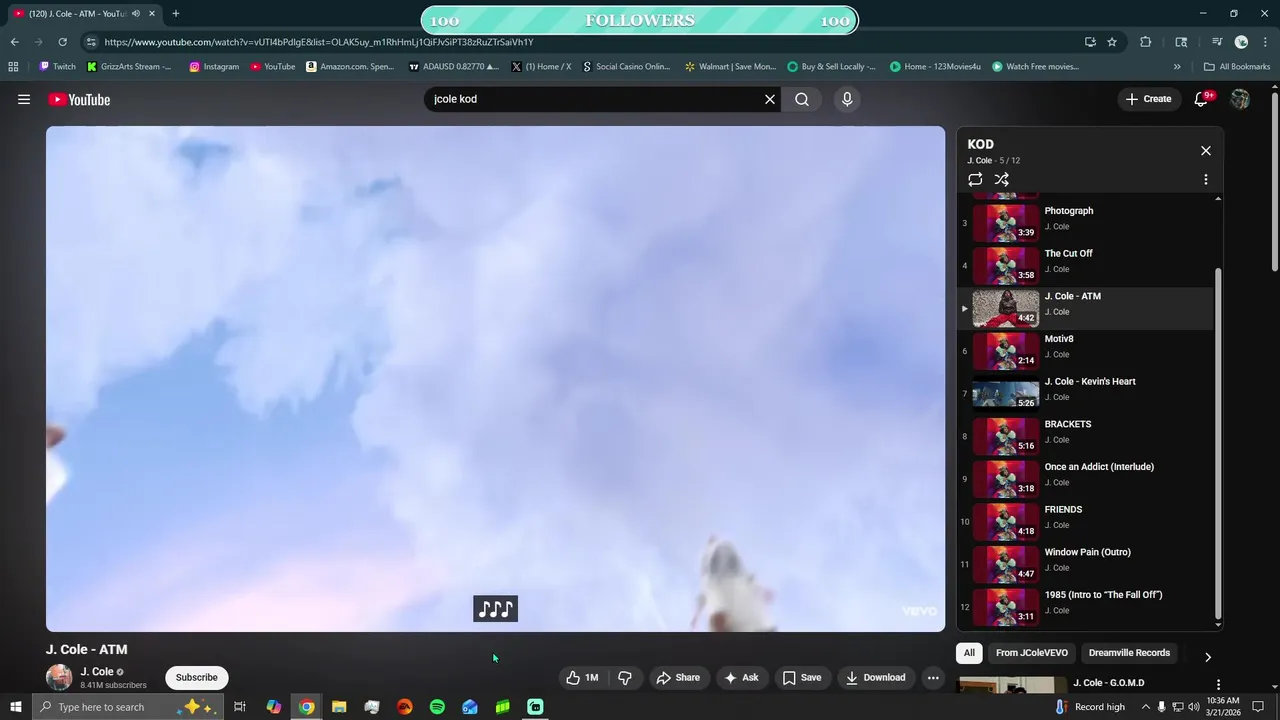The image size is (1280, 720).
Task: Open Spotify from the taskbar
Action: (437, 707)
